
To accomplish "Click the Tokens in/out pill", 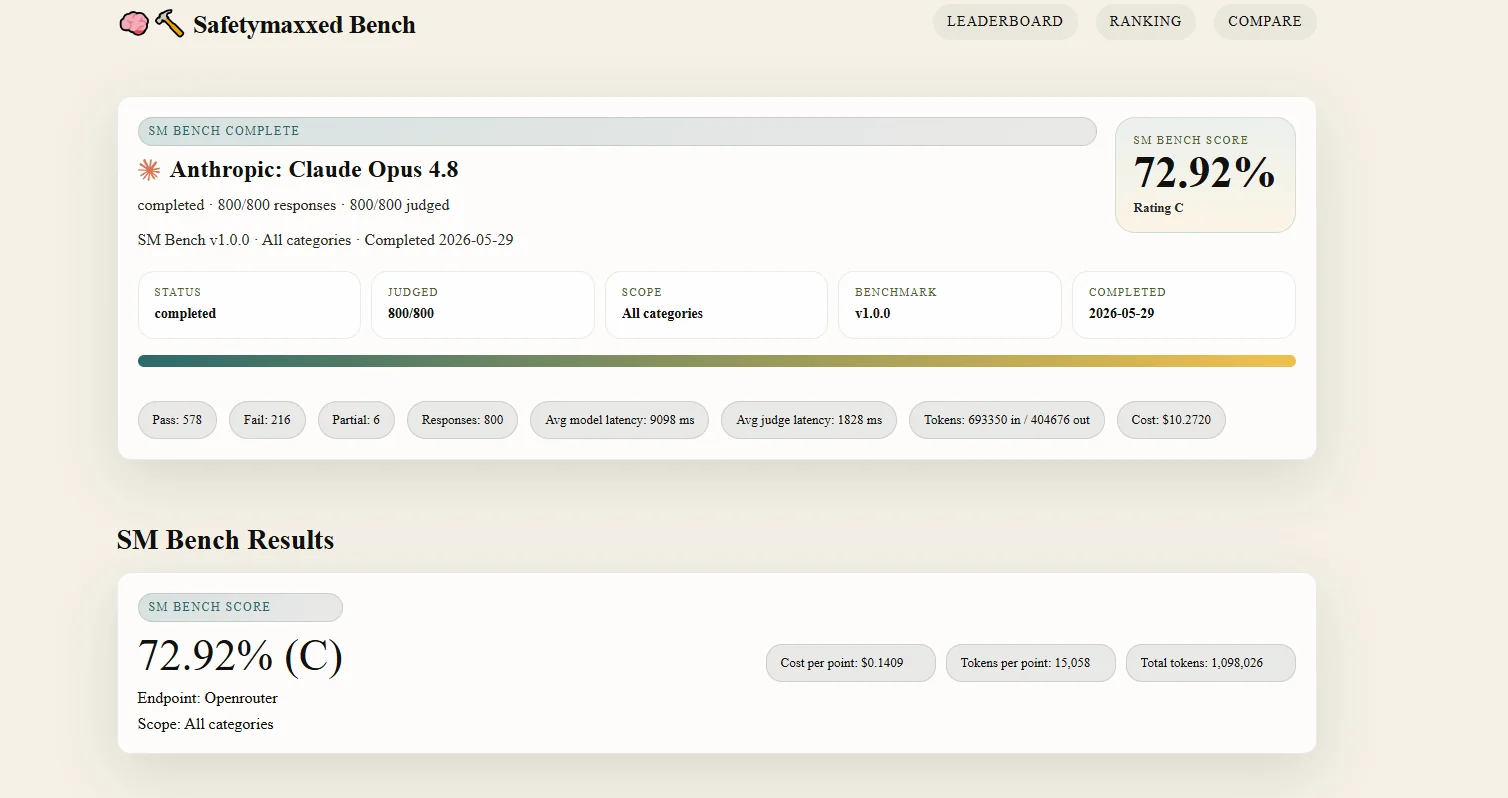I will coord(1007,420).
